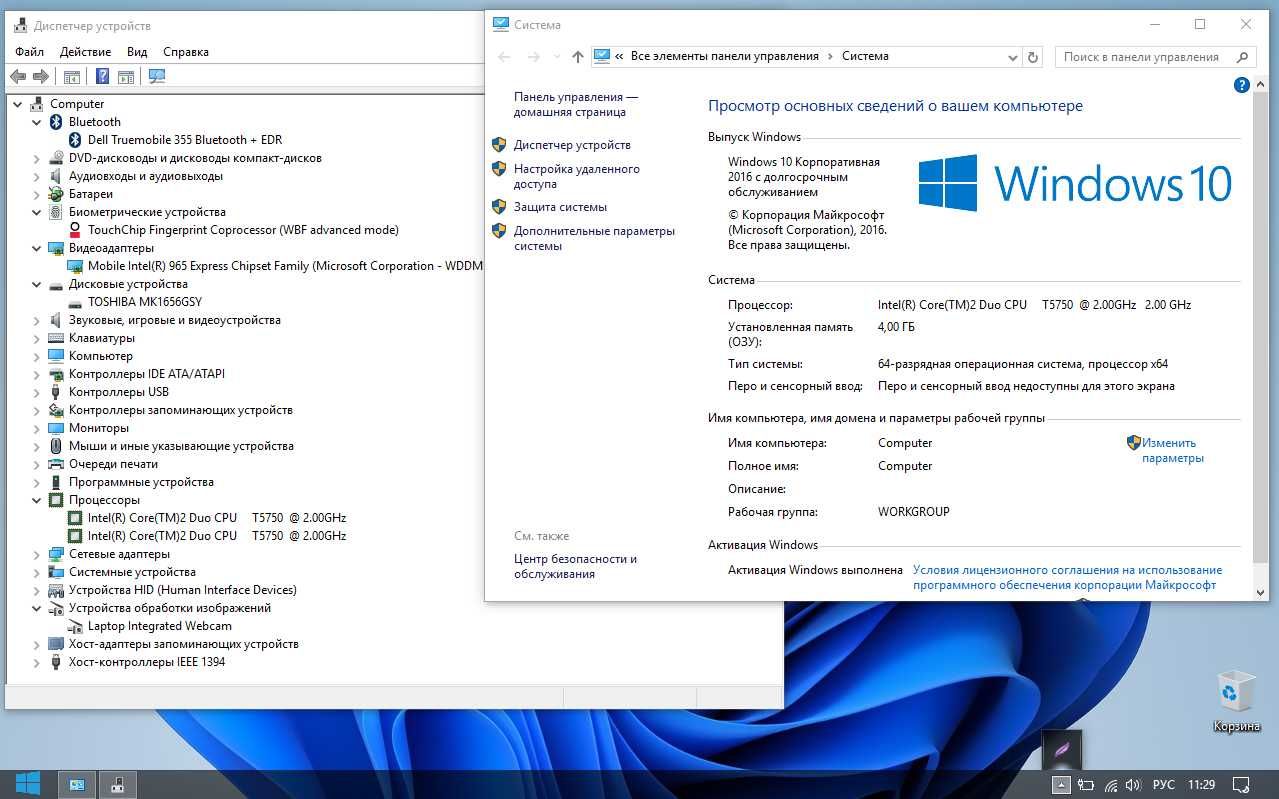Open the Help icon in Device Manager toolbar
Screen dimensions: 1279x799
coord(102,76)
